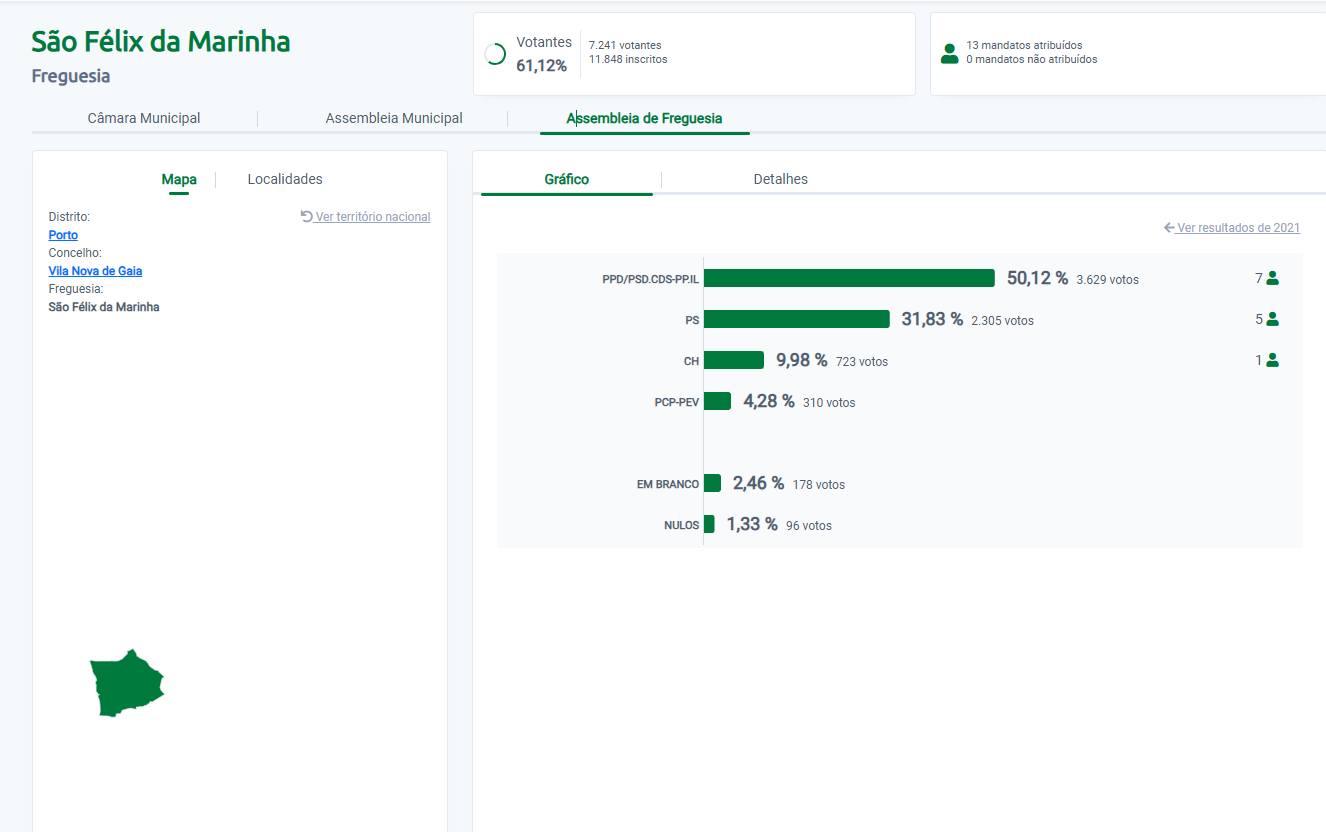Switch to the Detalhes results tab
The height and width of the screenshot is (832, 1326).
tap(780, 179)
